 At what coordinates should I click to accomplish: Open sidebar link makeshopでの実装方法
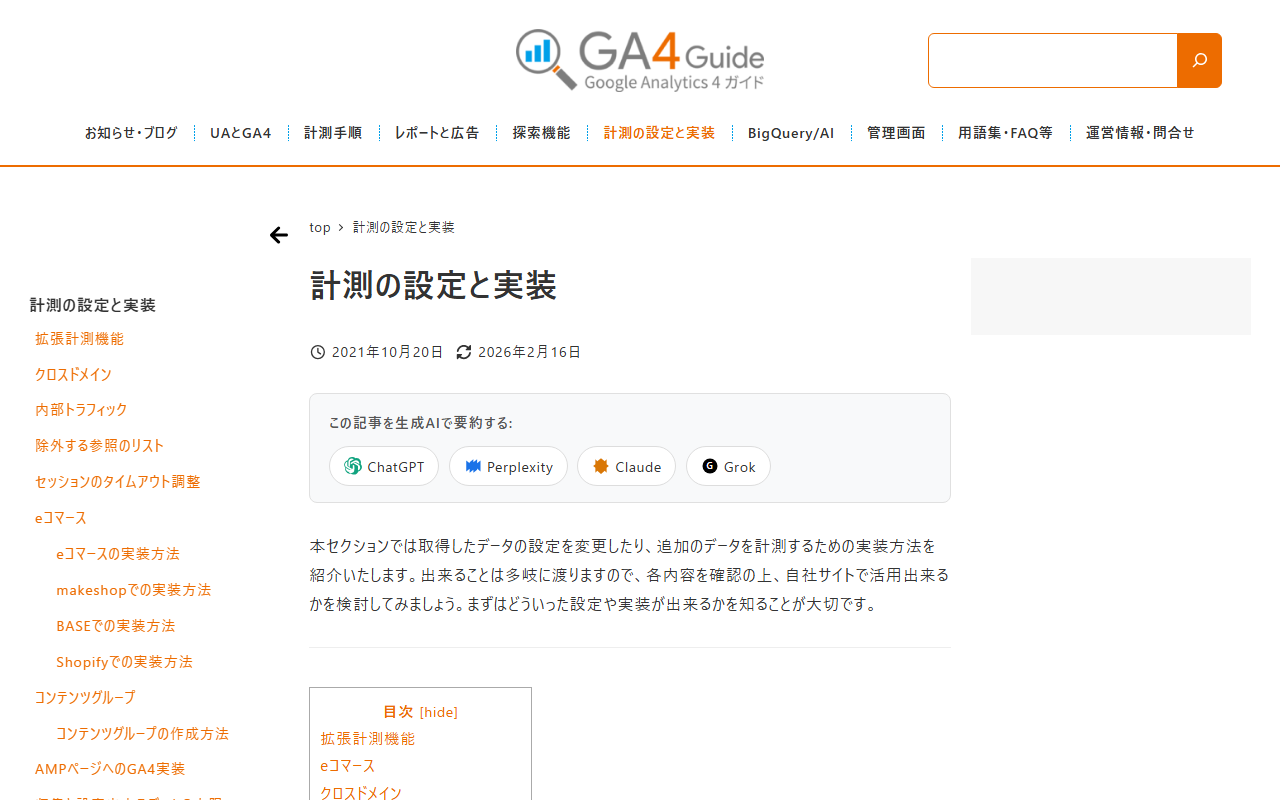click(x=133, y=590)
